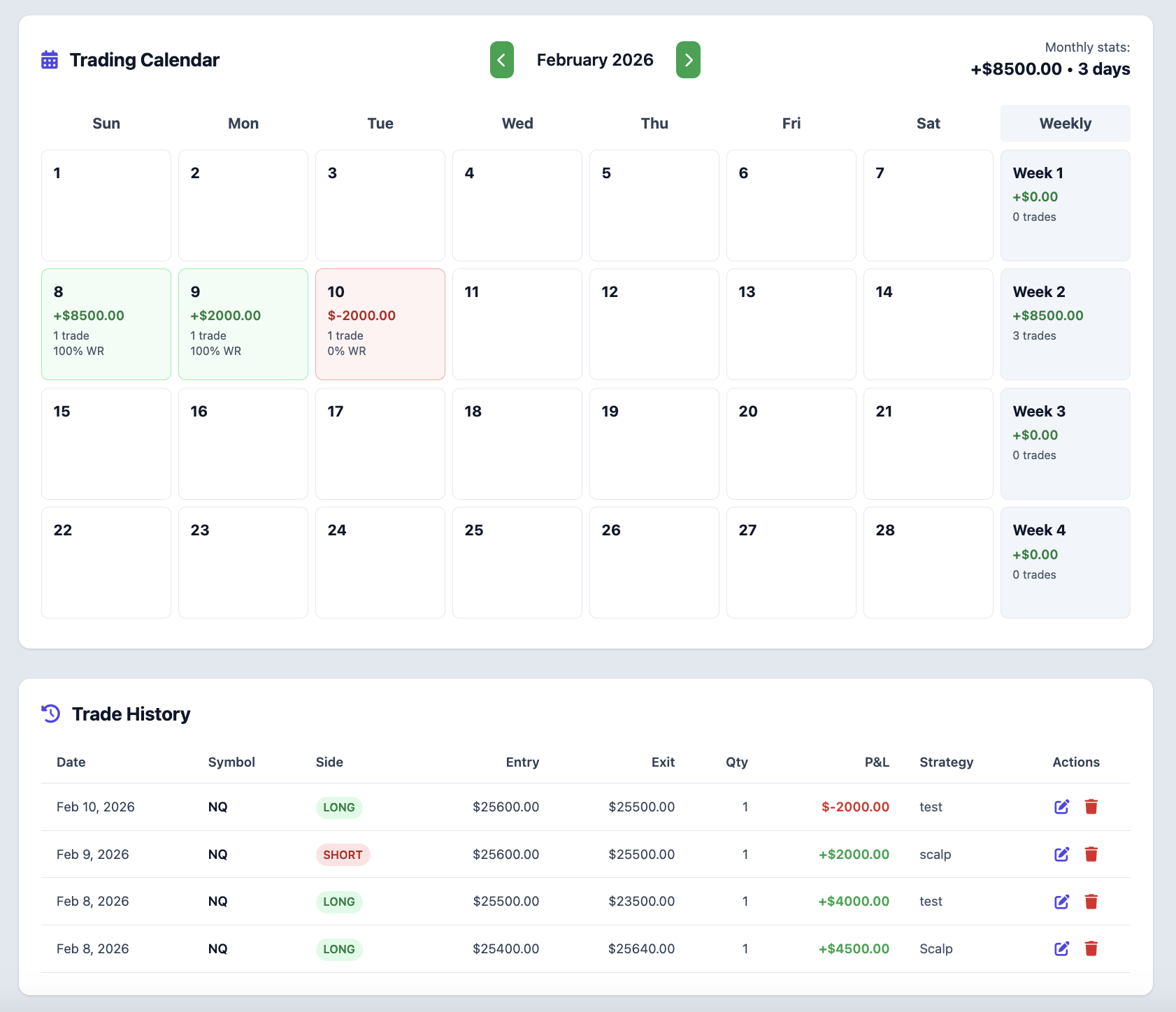1176x1012 pixels.
Task: Click the empty day 15 cell
Action: click(x=106, y=444)
